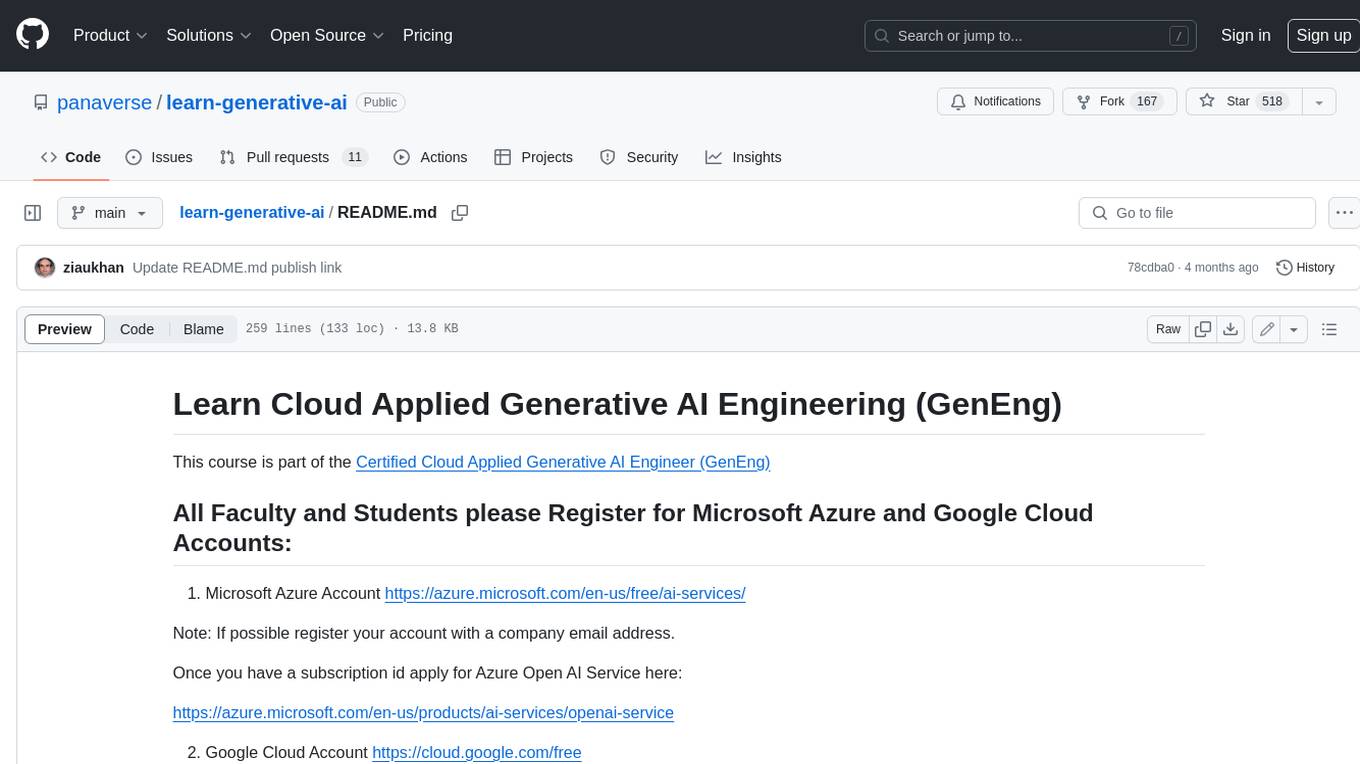Click the Public visibility badge

click(380, 102)
